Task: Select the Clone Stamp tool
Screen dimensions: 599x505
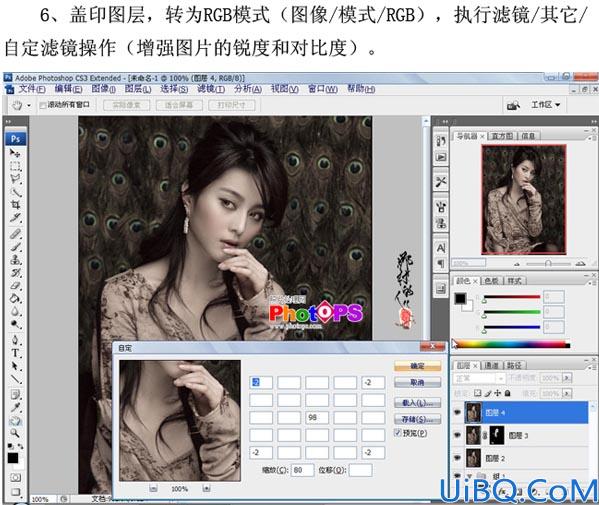Action: click(15, 260)
